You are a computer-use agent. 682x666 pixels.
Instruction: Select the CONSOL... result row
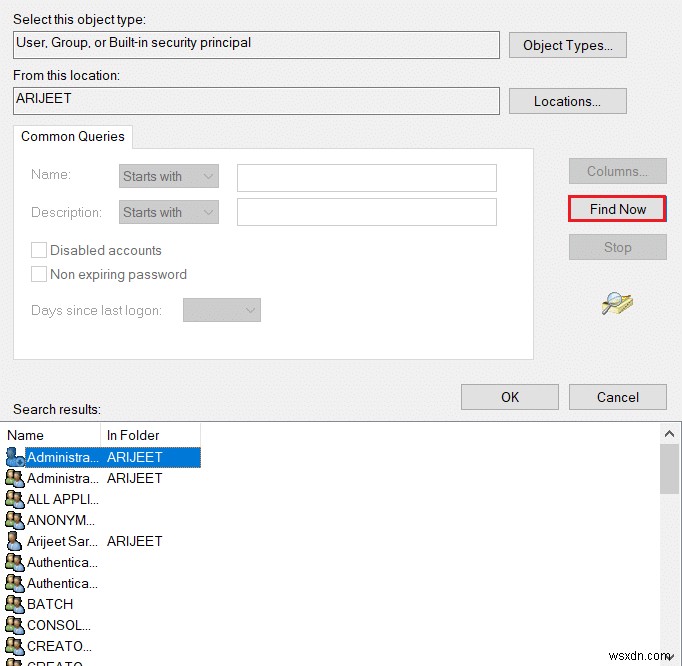click(x=103, y=625)
